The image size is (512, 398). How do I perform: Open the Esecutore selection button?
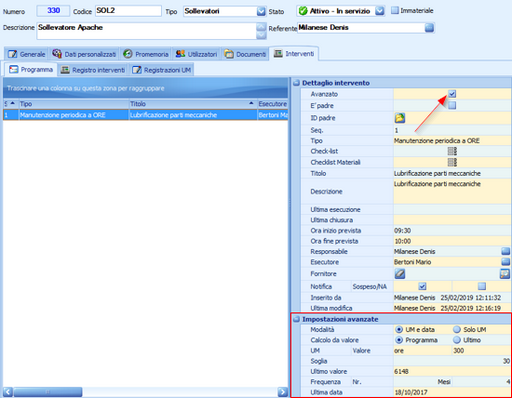(506, 262)
